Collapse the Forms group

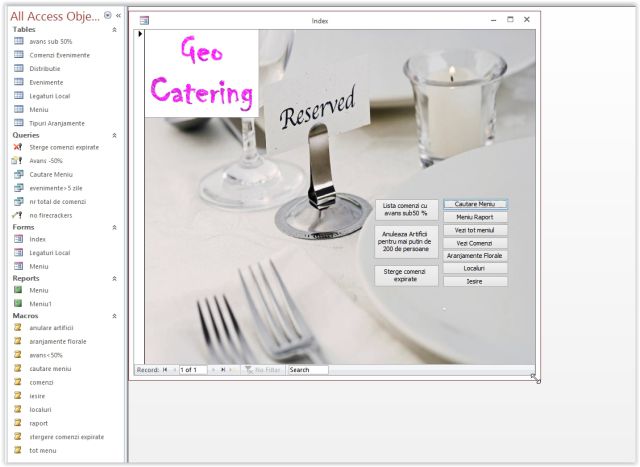coord(115,227)
